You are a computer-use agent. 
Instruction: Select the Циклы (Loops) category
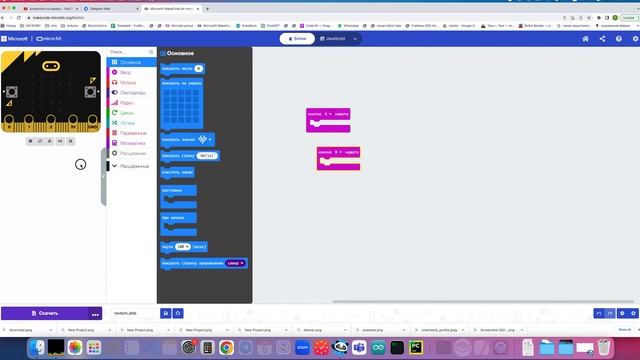tap(131, 113)
